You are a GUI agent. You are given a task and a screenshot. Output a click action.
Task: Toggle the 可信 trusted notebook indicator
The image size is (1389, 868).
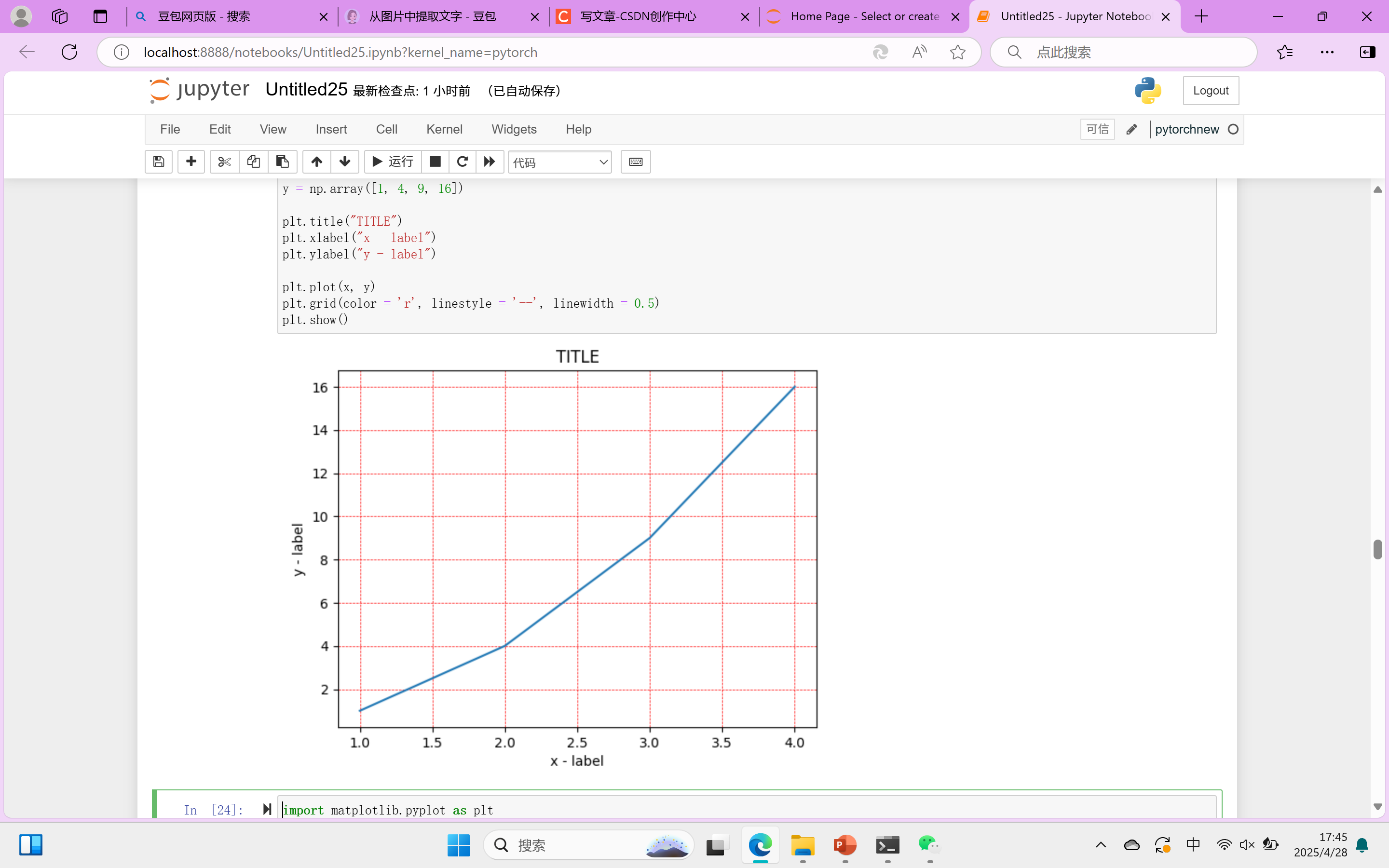click(1097, 129)
